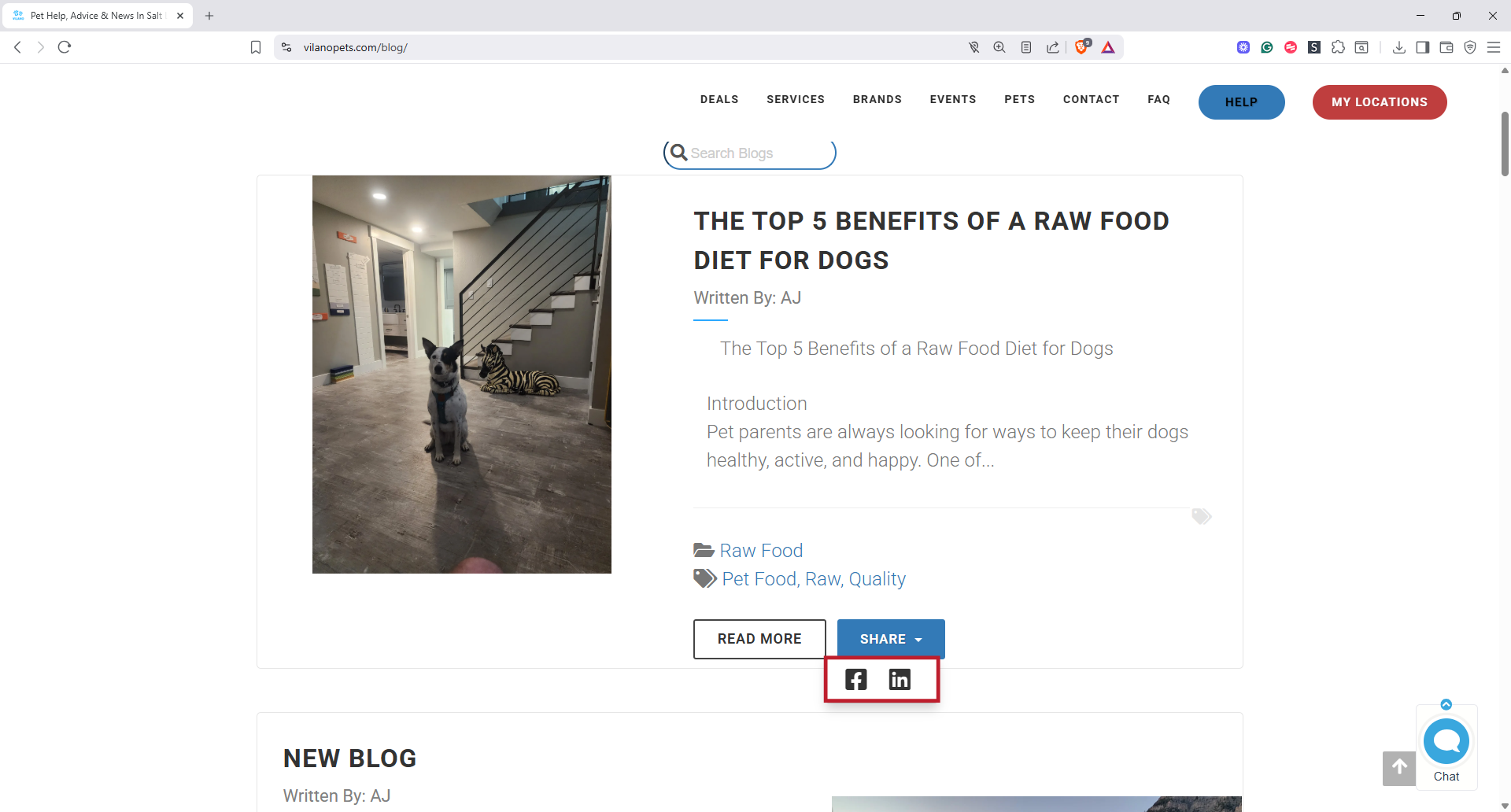Go forward to next page
1511x812 pixels.
[x=41, y=47]
